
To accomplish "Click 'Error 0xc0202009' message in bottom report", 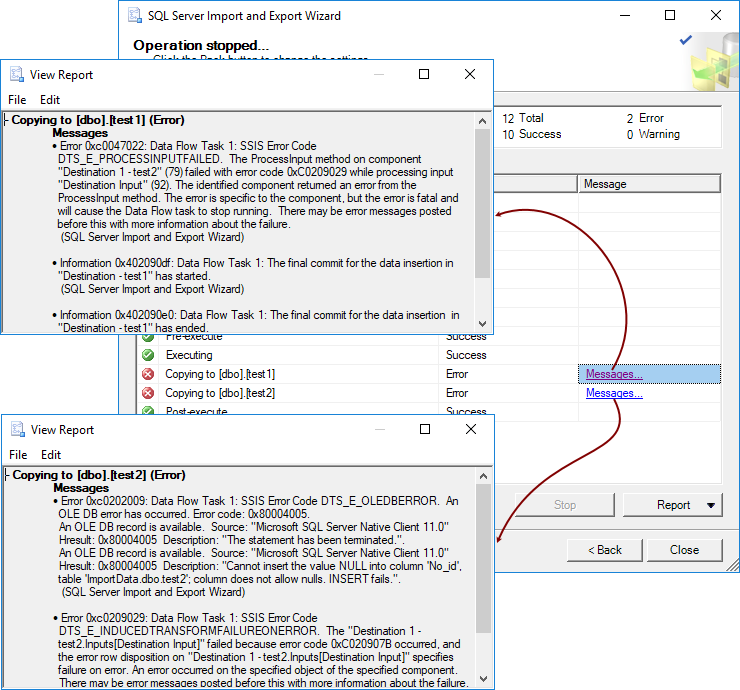I will point(258,546).
